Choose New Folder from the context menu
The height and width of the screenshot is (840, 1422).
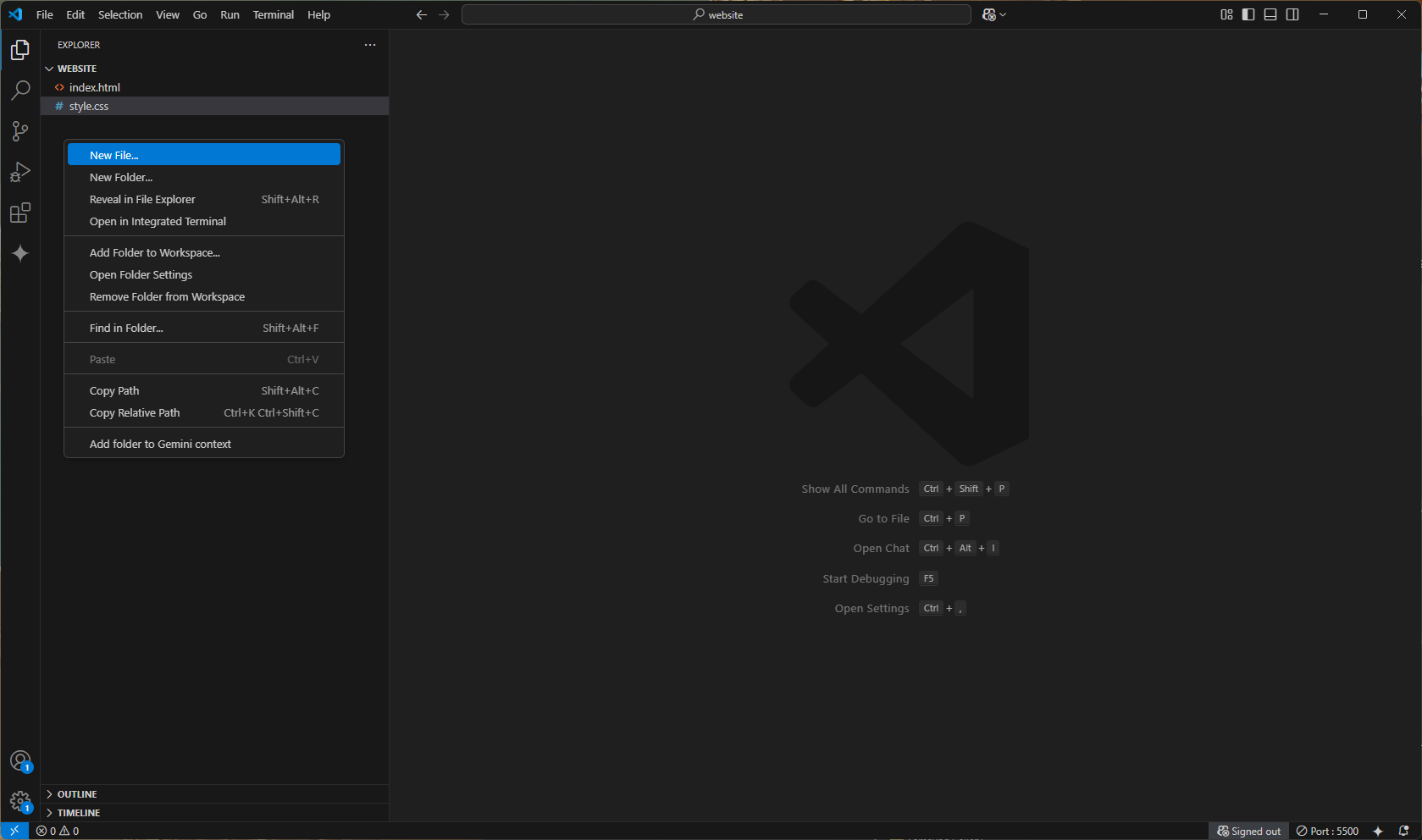[x=120, y=177]
